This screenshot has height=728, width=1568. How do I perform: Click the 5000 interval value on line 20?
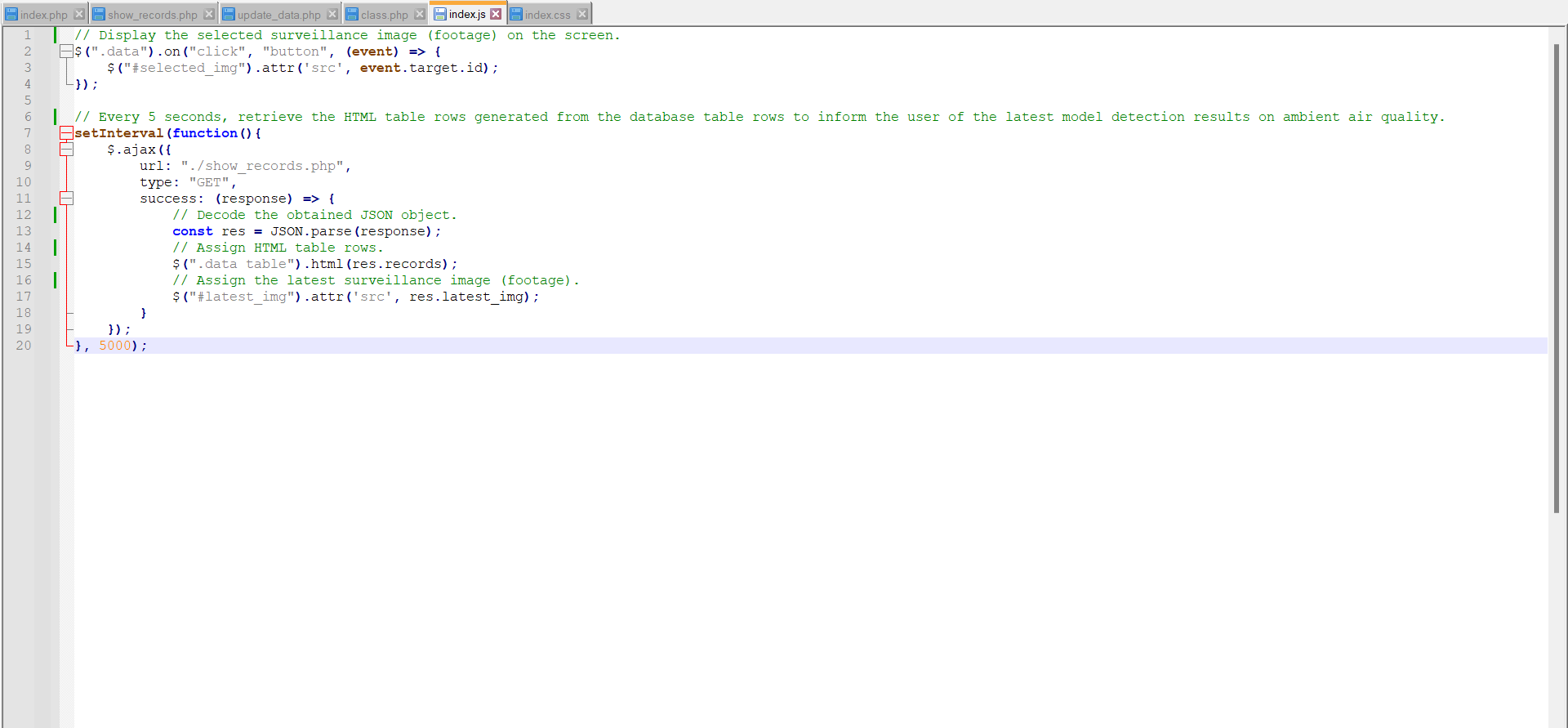115,346
